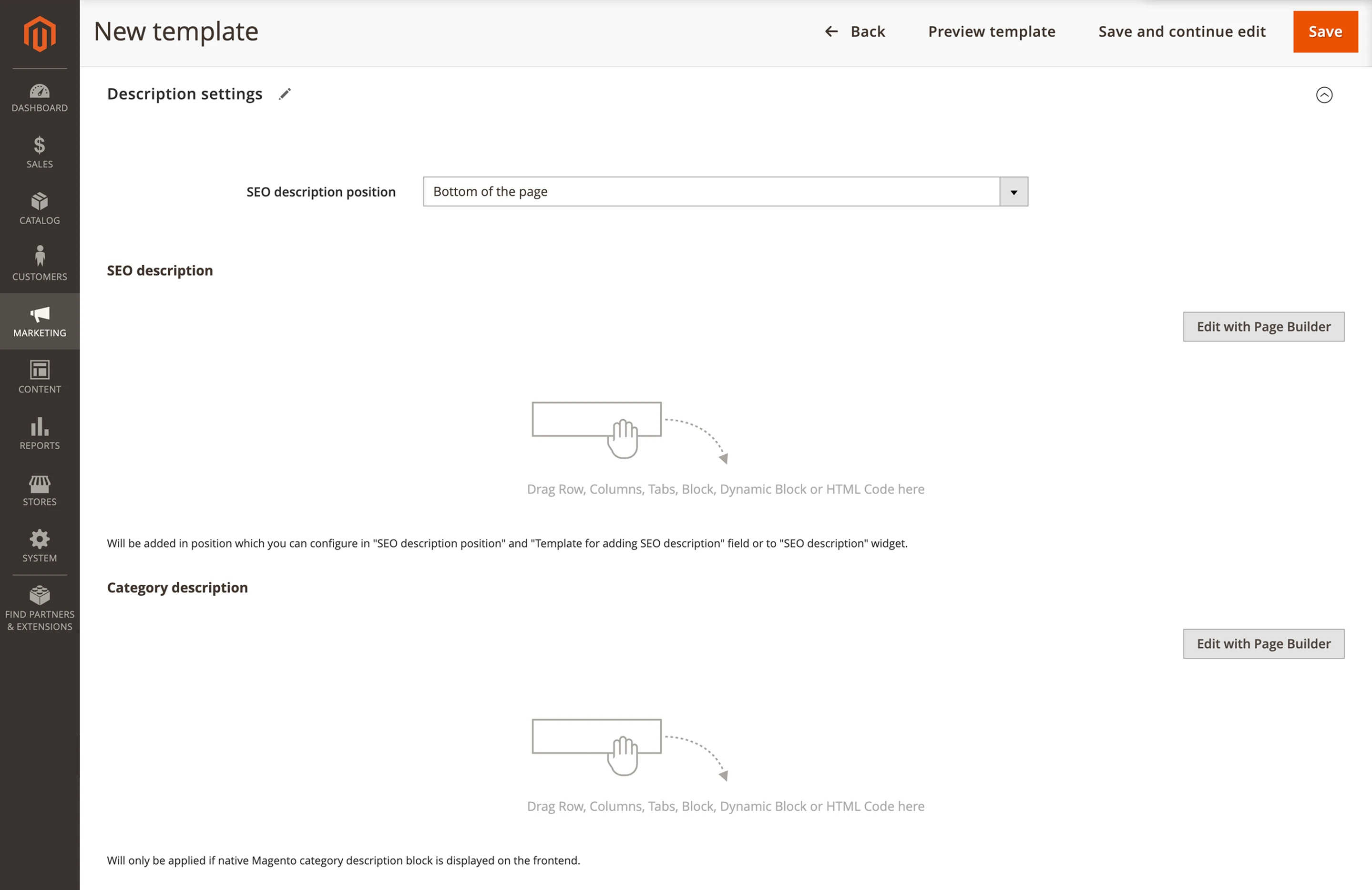The image size is (1372, 890).
Task: Click the Magento logo at the top
Action: (x=39, y=33)
